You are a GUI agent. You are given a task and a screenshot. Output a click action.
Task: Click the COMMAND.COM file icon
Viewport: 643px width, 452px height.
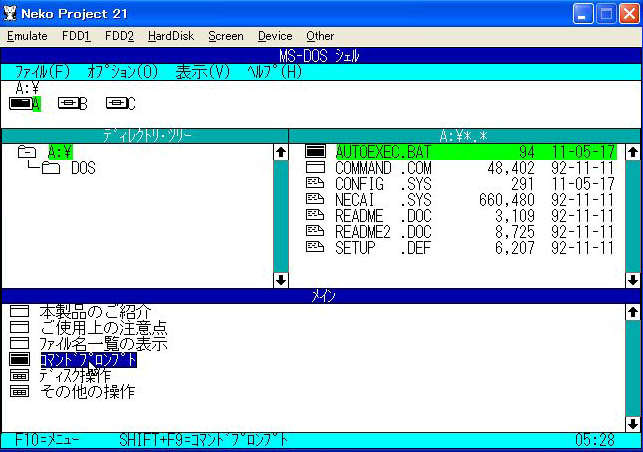[x=315, y=167]
